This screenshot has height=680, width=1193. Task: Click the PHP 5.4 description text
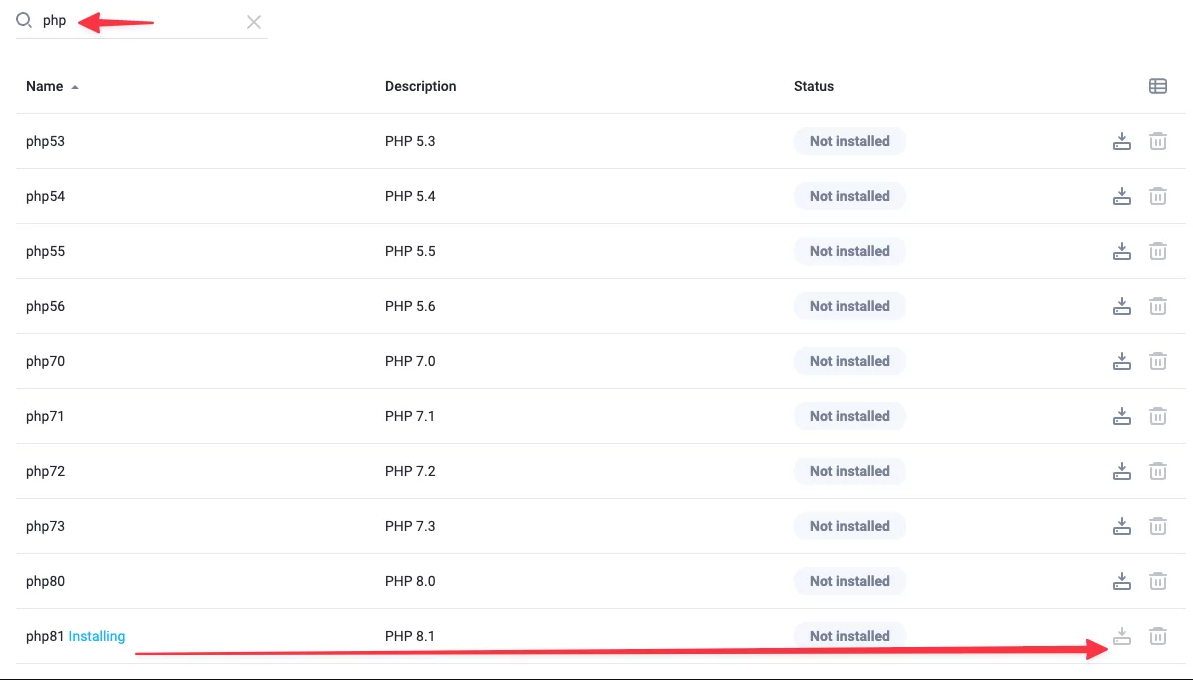click(410, 196)
